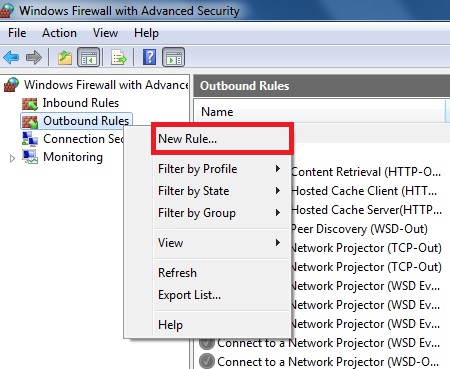Click the root firewall node icon in tree
The image size is (450, 369).
click(11, 84)
